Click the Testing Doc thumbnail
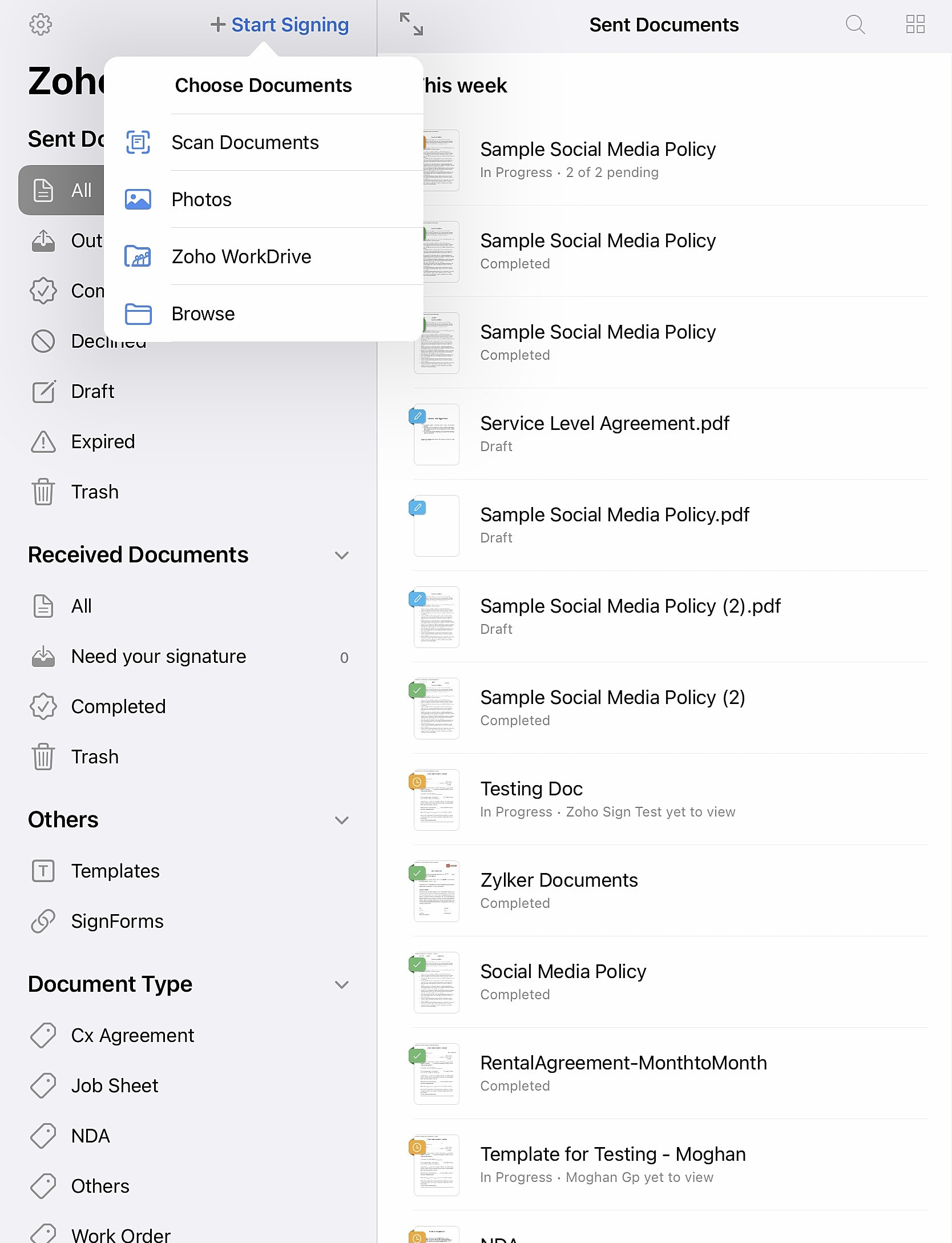This screenshot has width=952, height=1243. [x=437, y=800]
